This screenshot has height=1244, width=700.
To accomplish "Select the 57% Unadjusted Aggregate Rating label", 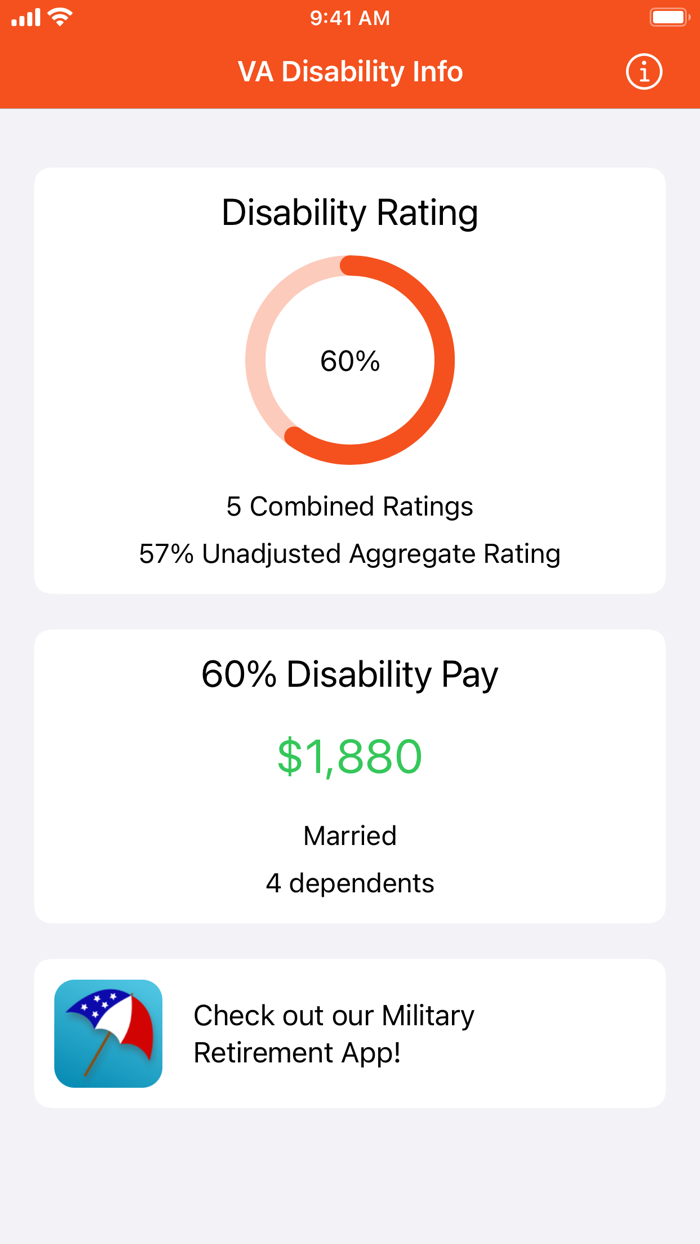I will 350,553.
